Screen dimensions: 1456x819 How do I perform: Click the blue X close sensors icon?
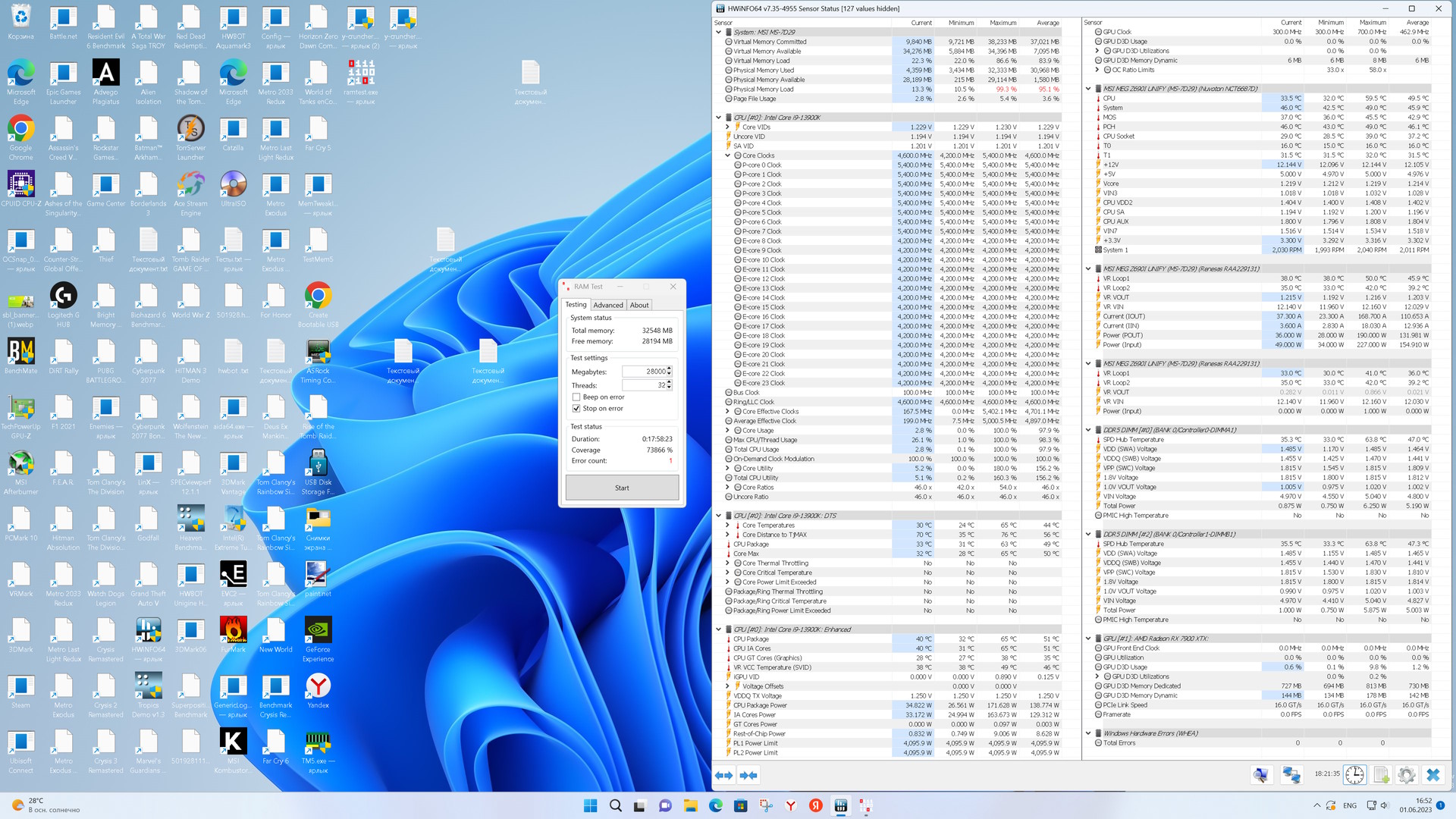(1432, 775)
